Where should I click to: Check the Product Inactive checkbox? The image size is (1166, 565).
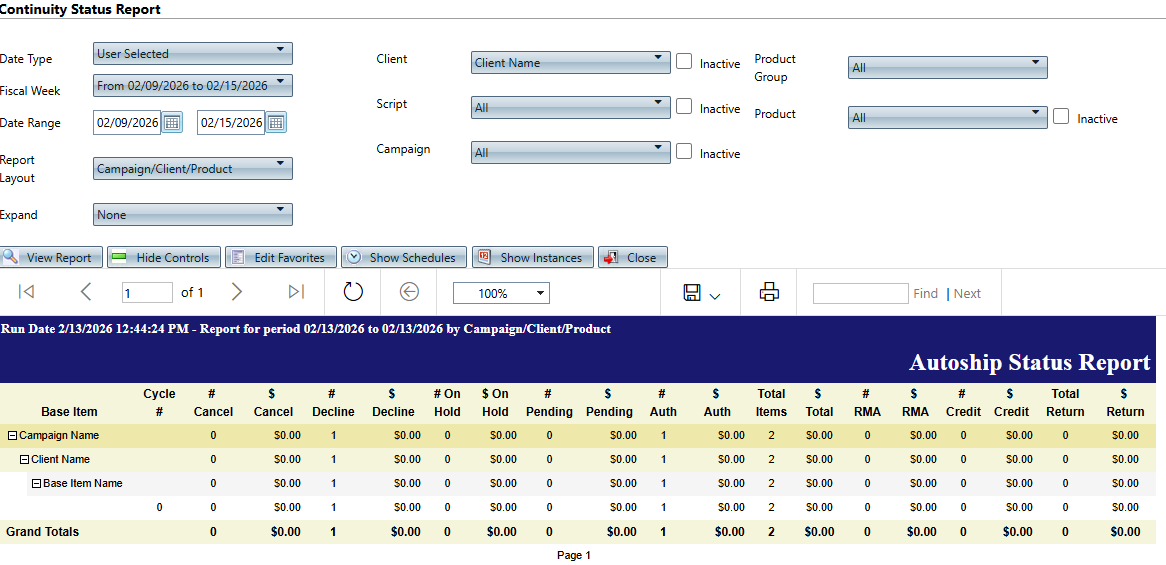pyautogui.click(x=1061, y=117)
